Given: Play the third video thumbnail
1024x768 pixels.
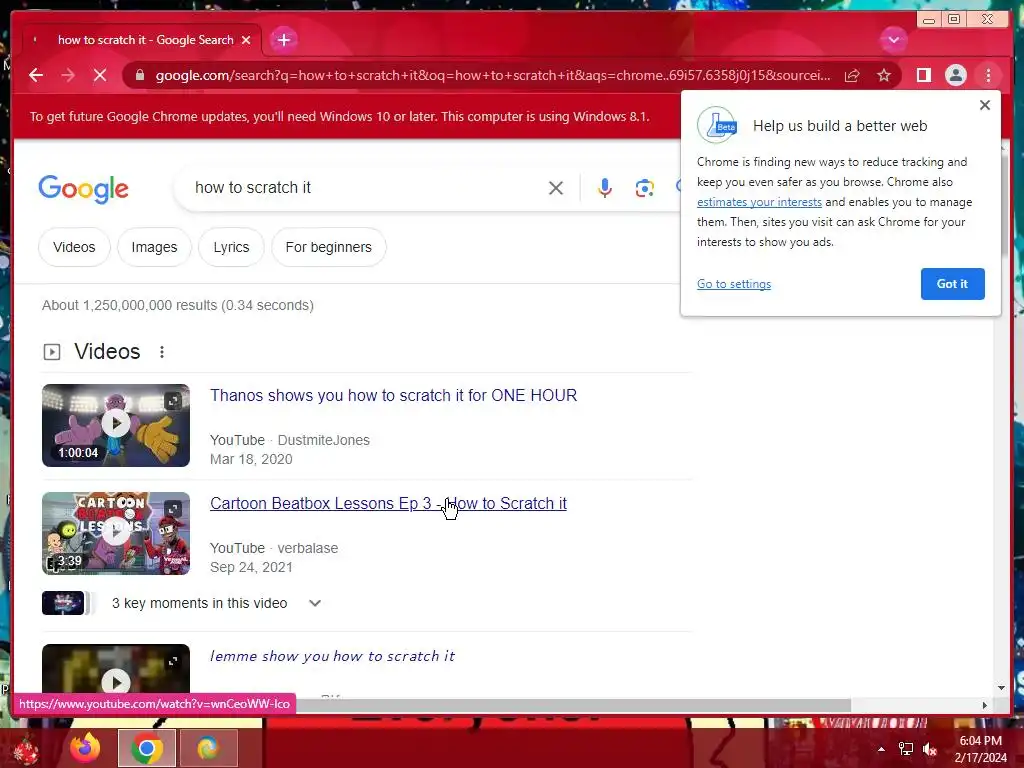Looking at the screenshot, I should [116, 669].
